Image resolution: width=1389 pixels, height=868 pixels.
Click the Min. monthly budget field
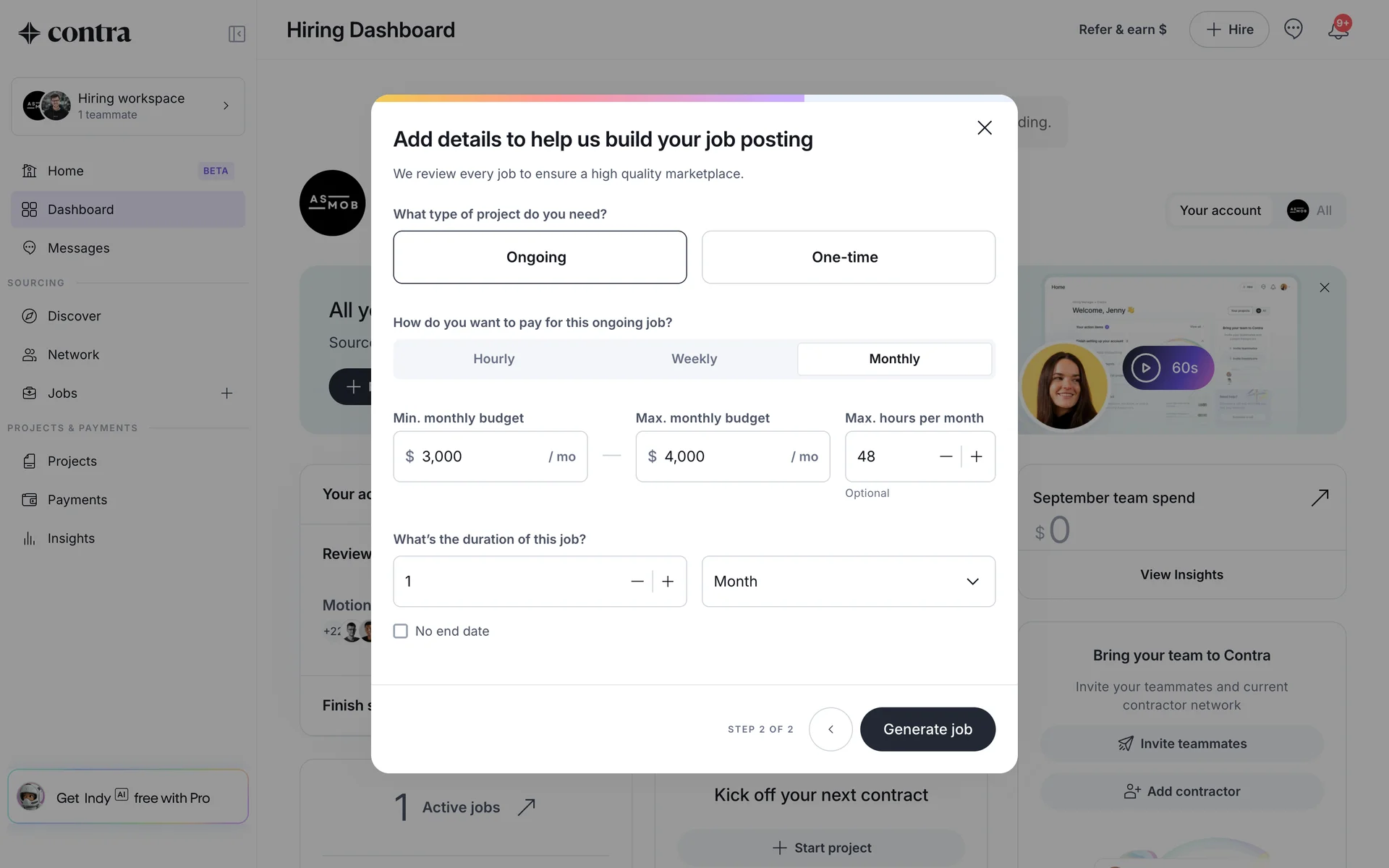tap(481, 456)
